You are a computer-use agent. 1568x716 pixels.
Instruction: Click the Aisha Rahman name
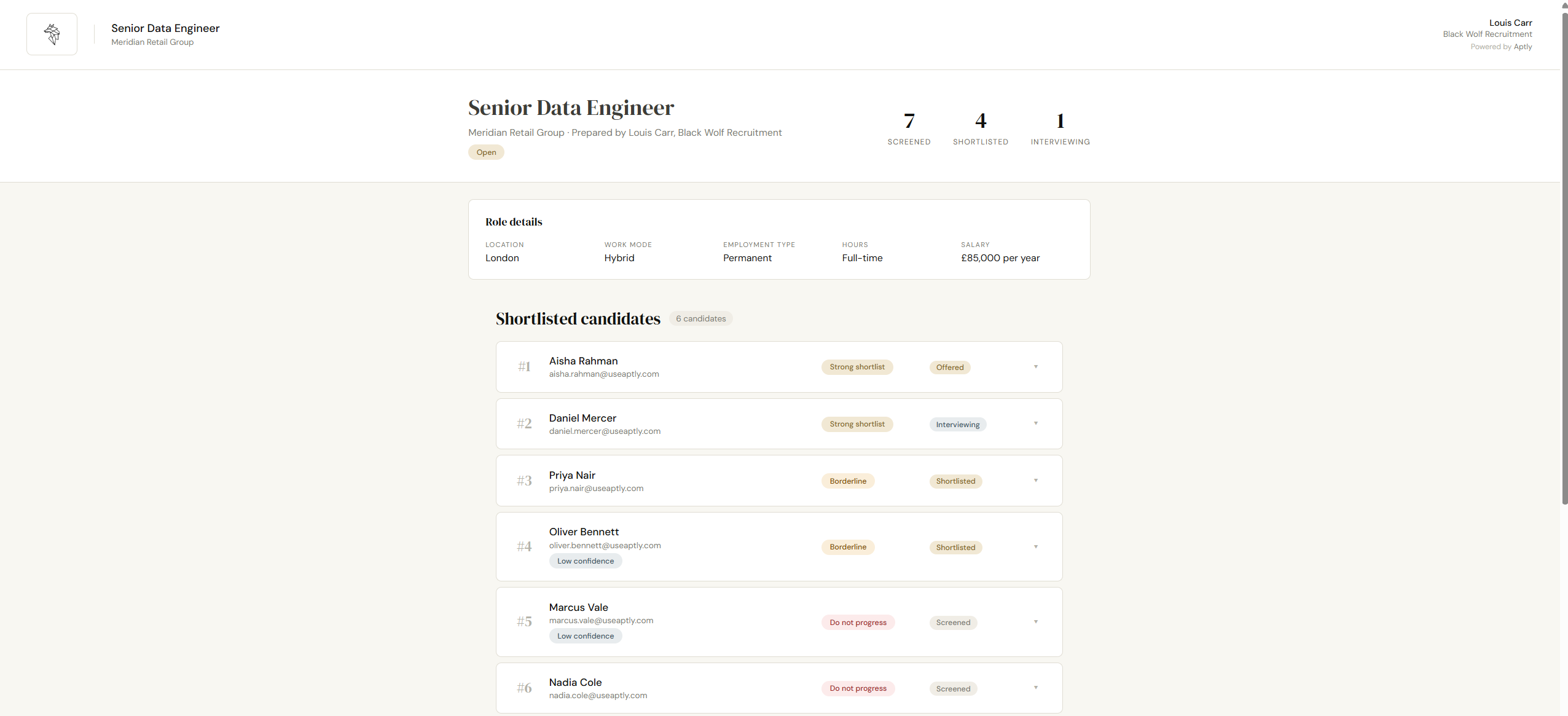point(583,361)
